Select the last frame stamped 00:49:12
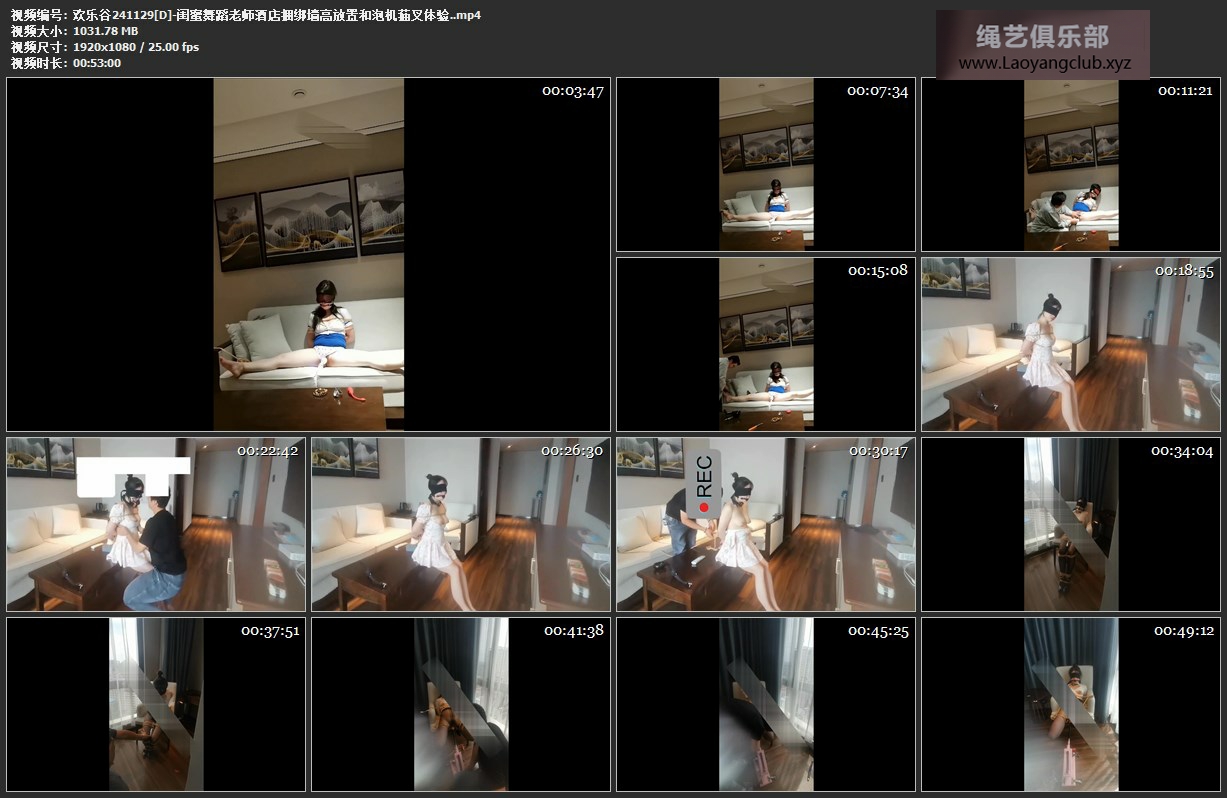 (x=1070, y=704)
